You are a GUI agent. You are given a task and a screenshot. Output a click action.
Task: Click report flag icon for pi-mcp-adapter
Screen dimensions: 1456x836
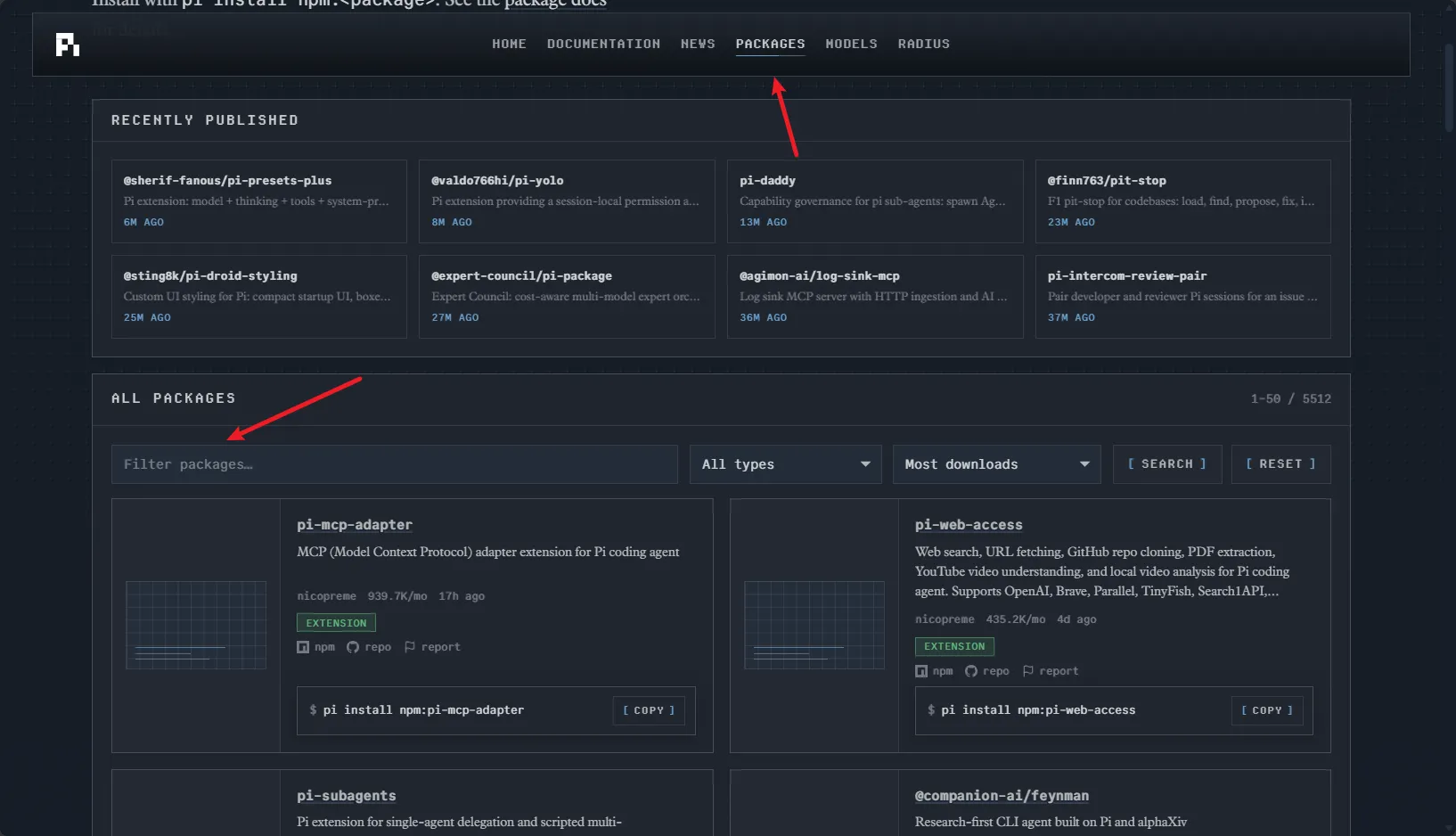(x=410, y=647)
